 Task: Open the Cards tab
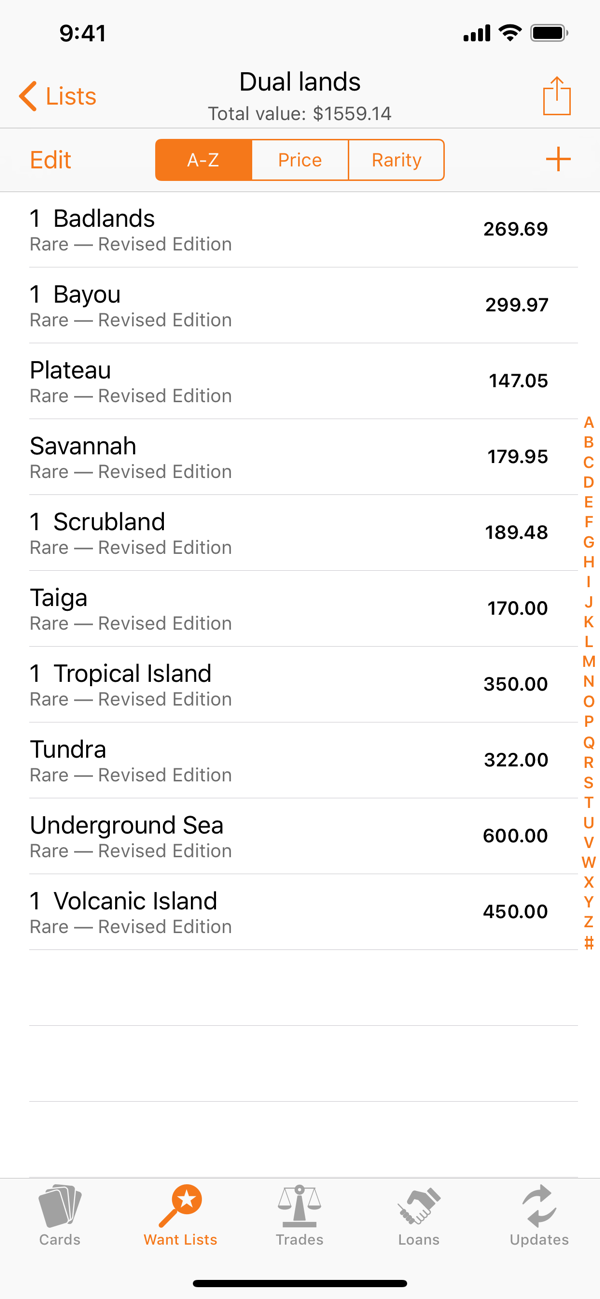60,1216
